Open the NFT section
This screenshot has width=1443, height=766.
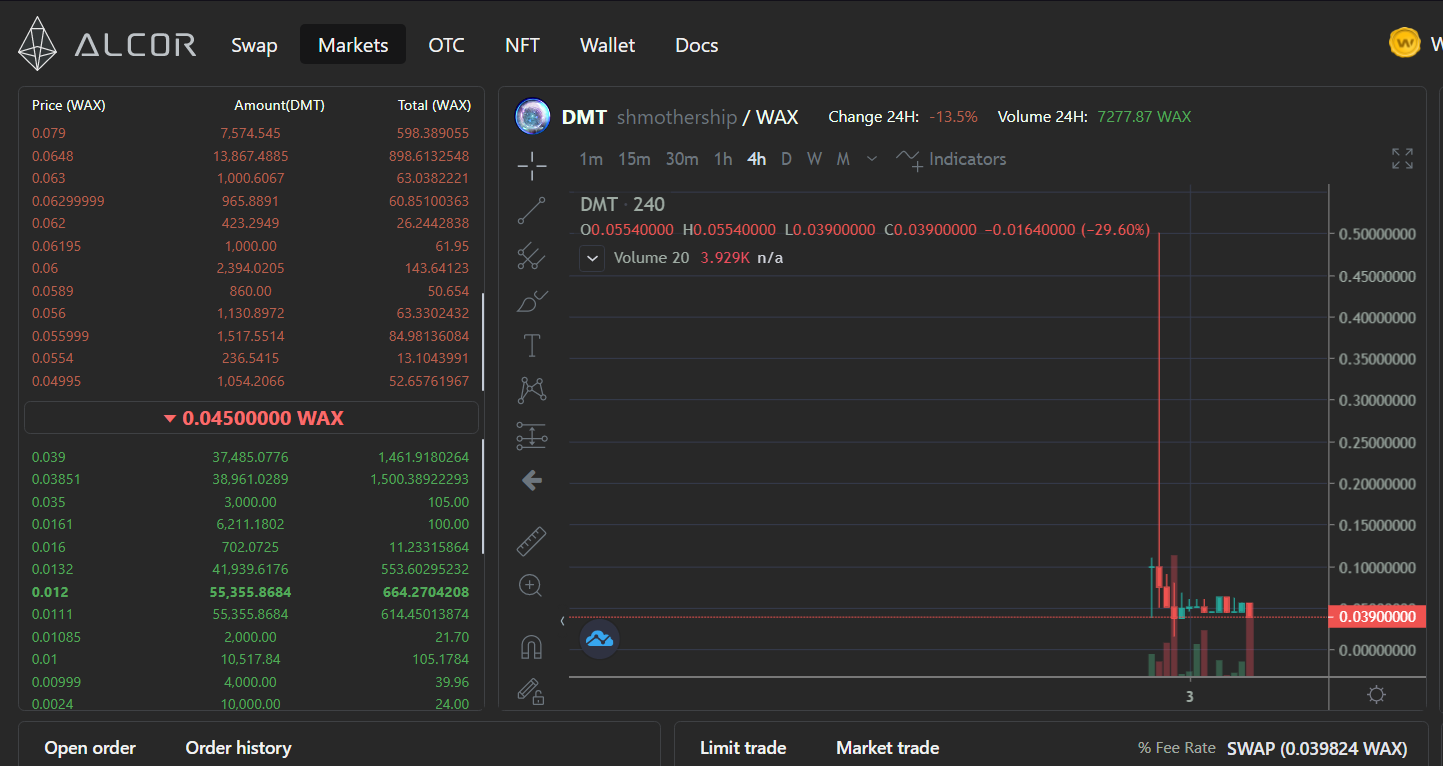[x=522, y=45]
